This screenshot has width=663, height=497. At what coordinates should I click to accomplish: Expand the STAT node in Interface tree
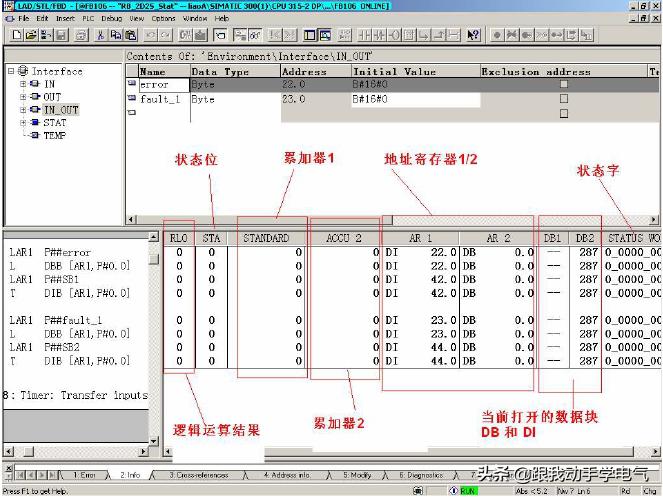click(x=23, y=123)
